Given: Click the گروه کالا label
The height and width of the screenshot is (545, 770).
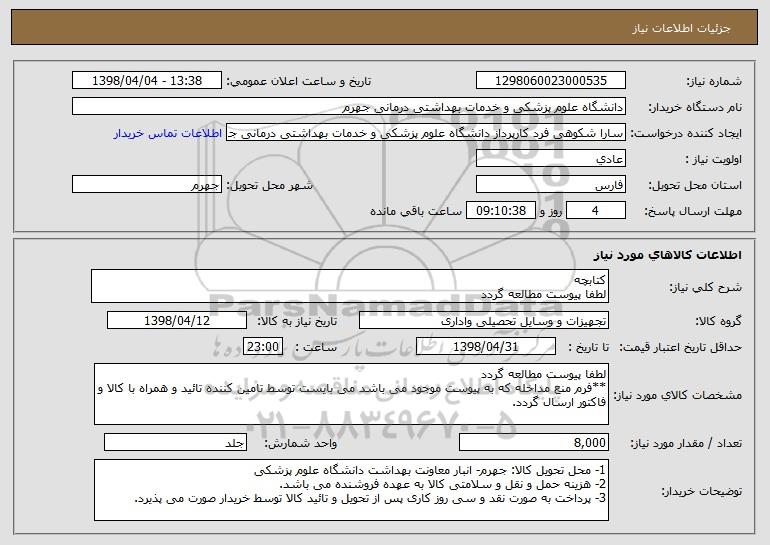Looking at the screenshot, I should tap(719, 321).
